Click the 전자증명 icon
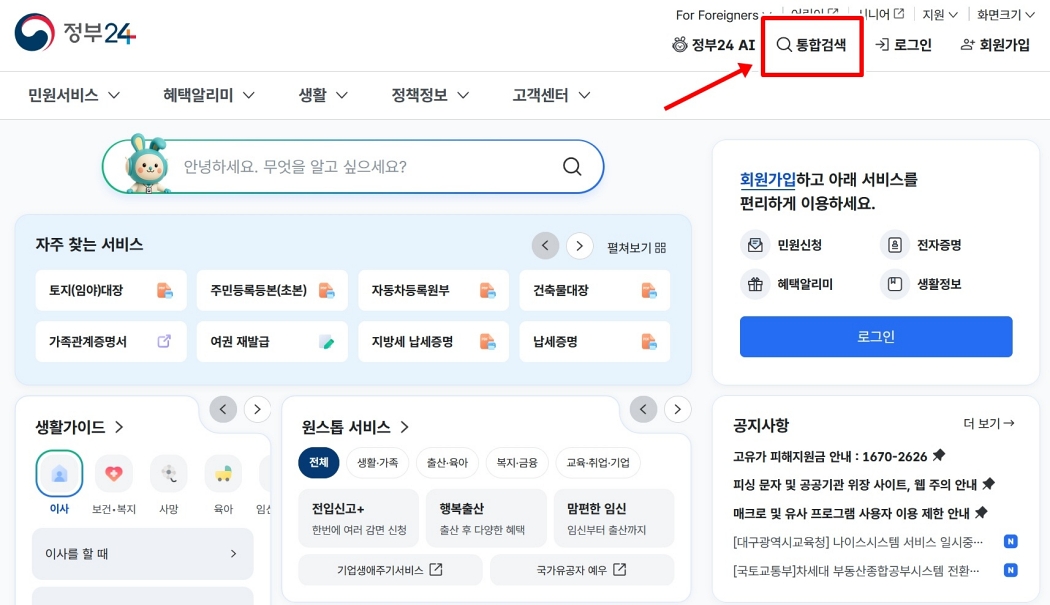This screenshot has height=605, width=1050. 895,245
